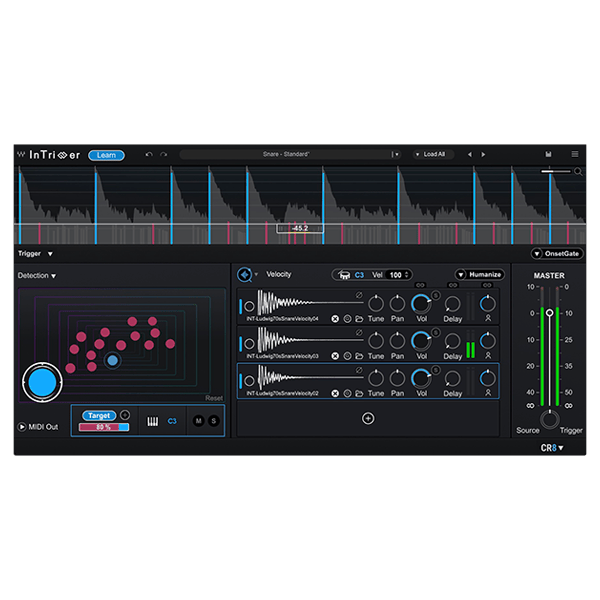Expand the MIDI Out section

point(22,427)
